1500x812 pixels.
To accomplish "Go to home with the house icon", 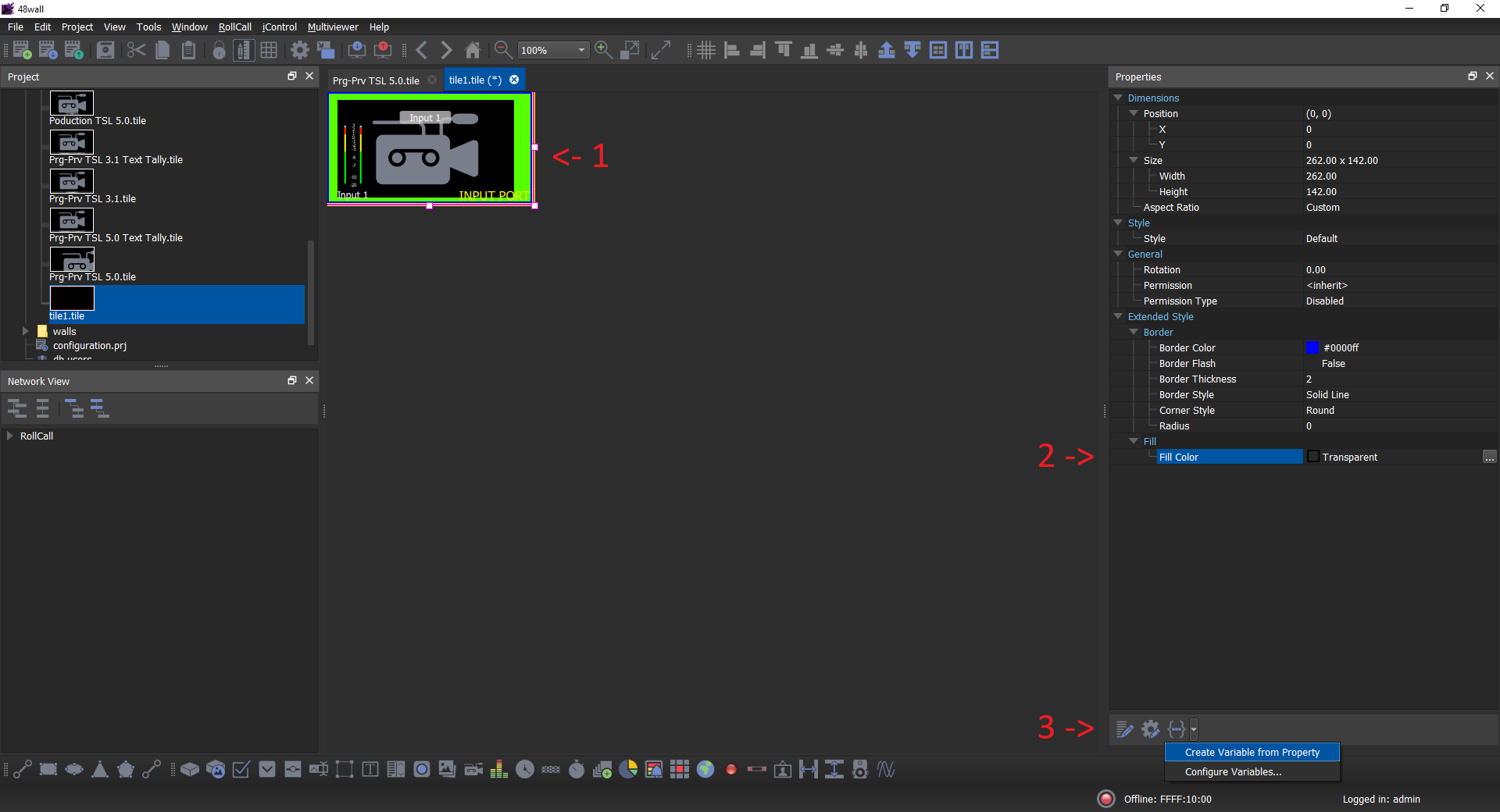I will pos(473,50).
